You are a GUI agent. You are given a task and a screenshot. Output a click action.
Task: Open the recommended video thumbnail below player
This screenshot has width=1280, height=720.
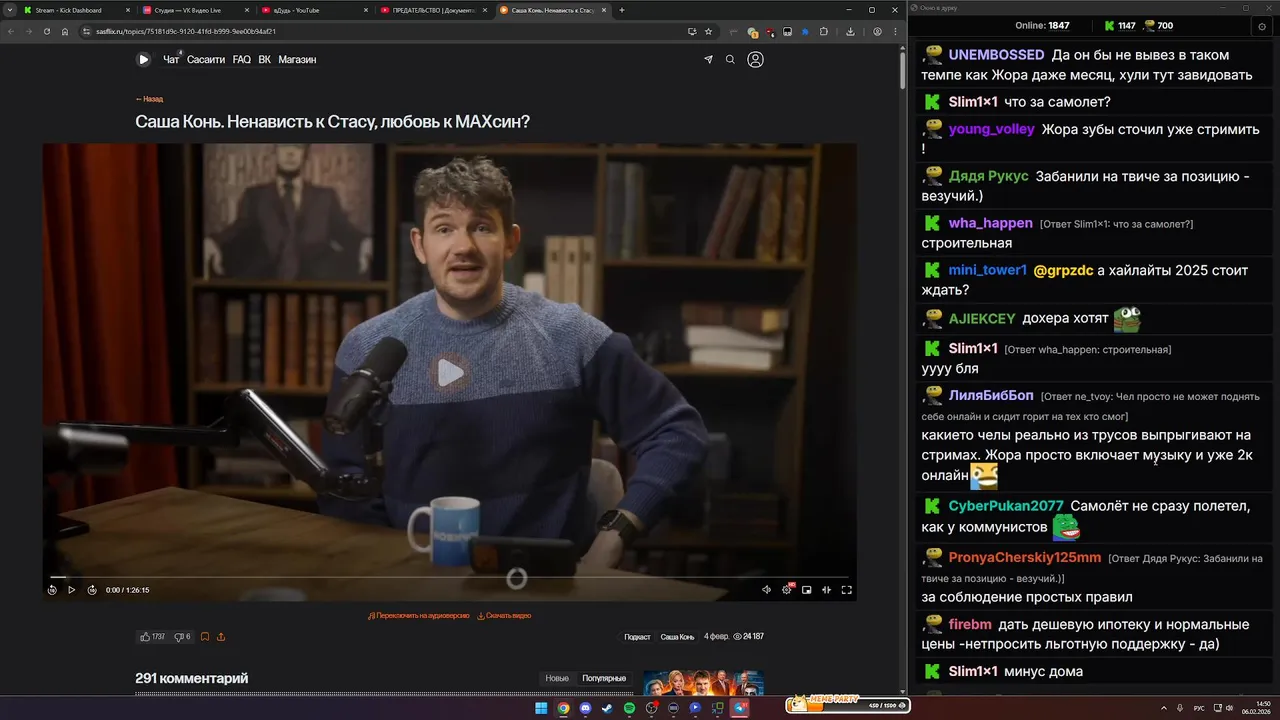pos(704,682)
